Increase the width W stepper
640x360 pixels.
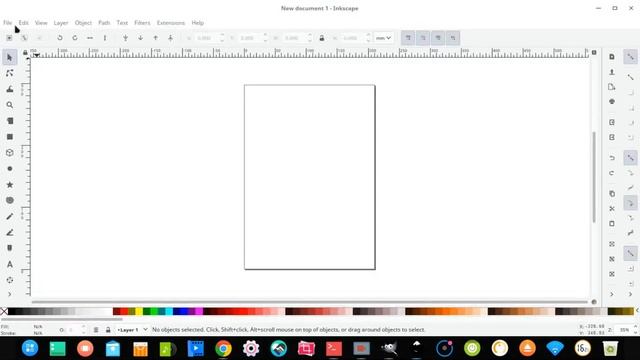(310, 35)
